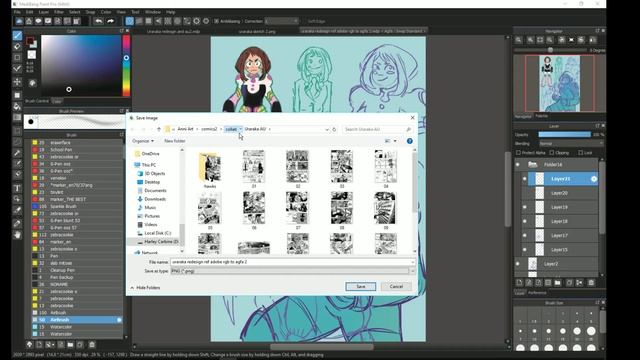Click the Home icon in top toolbar

click(x=29, y=21)
